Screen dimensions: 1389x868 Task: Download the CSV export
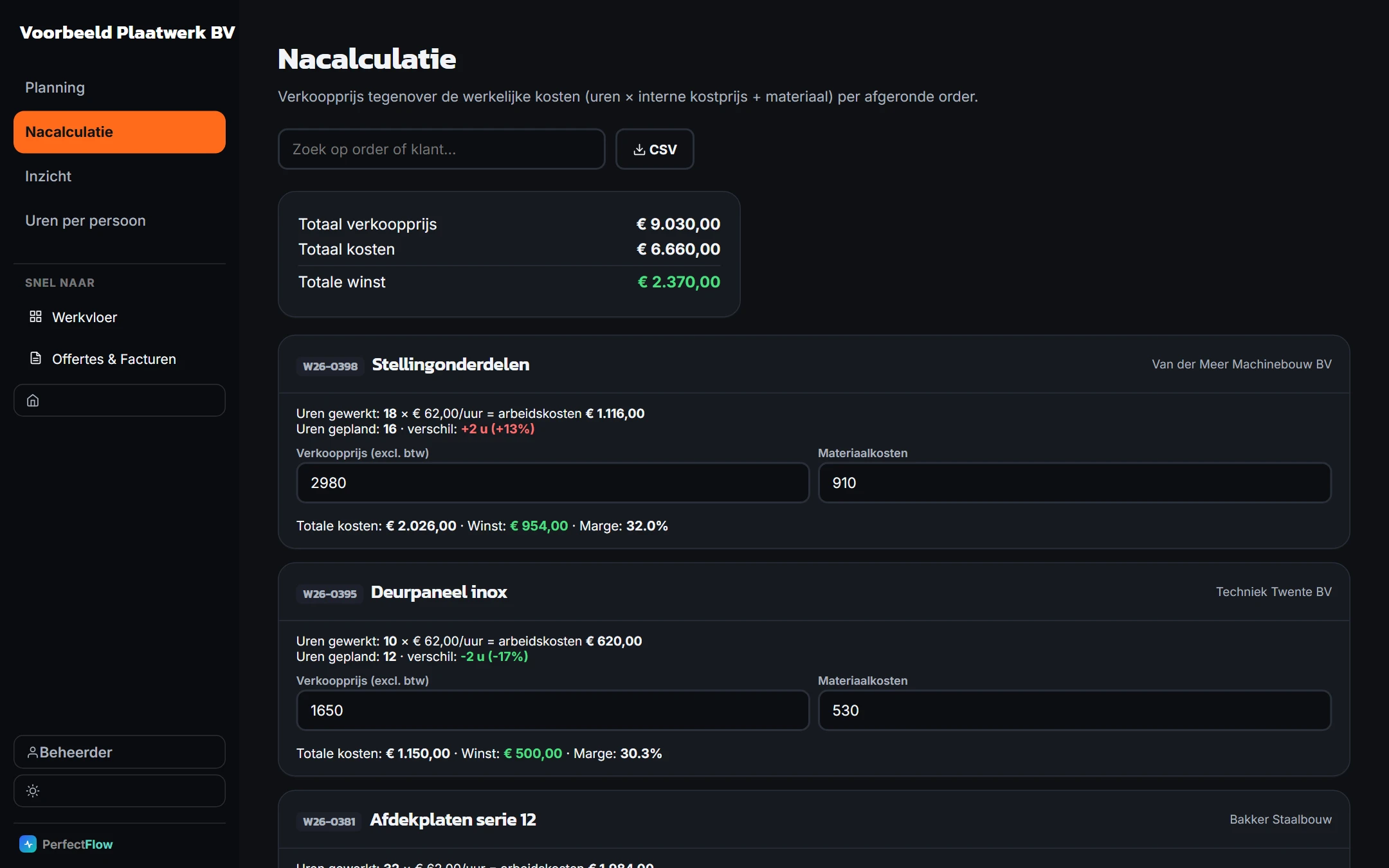tap(655, 149)
